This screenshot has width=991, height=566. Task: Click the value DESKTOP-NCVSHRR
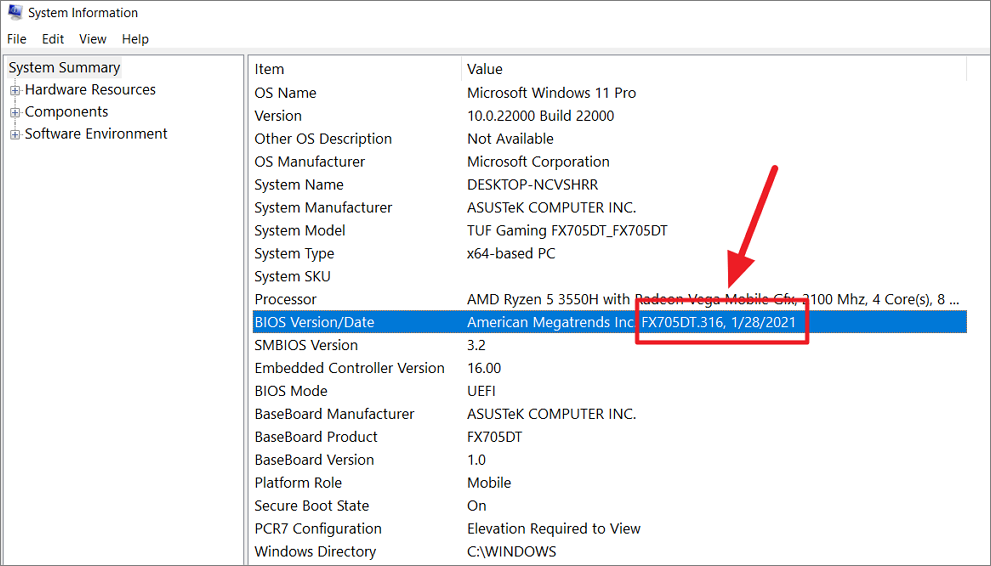point(532,184)
